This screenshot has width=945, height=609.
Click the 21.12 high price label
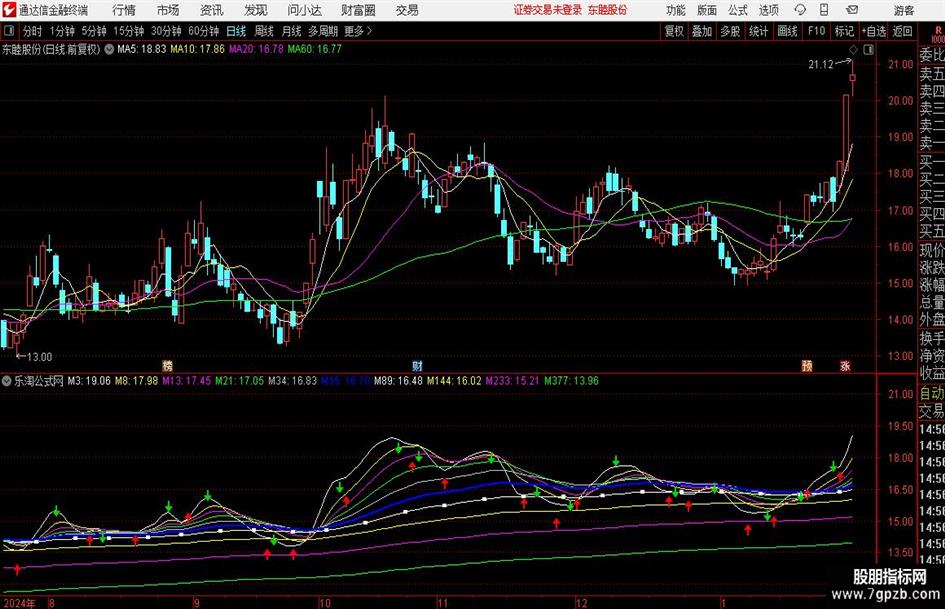tap(821, 65)
